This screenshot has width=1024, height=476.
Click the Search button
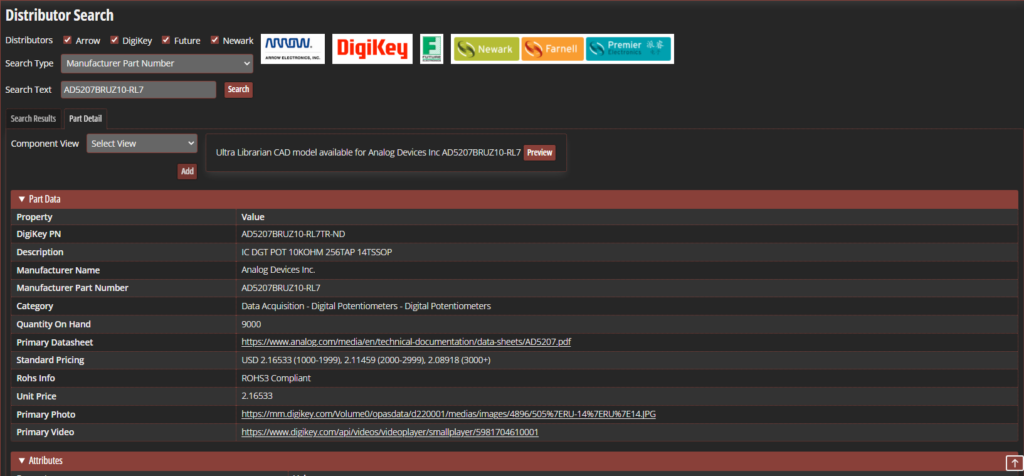click(x=238, y=89)
